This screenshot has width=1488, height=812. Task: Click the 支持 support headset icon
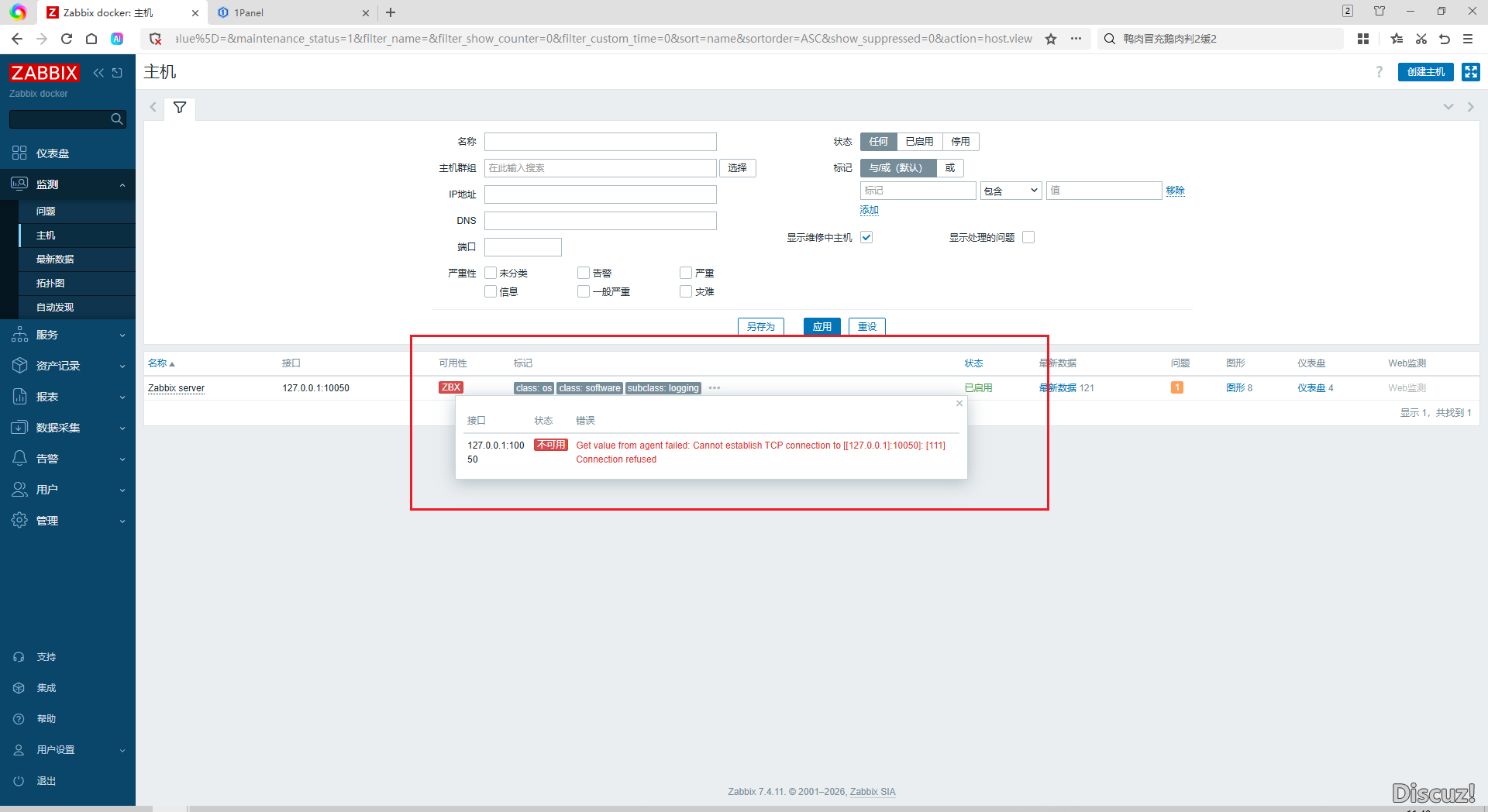click(x=19, y=657)
